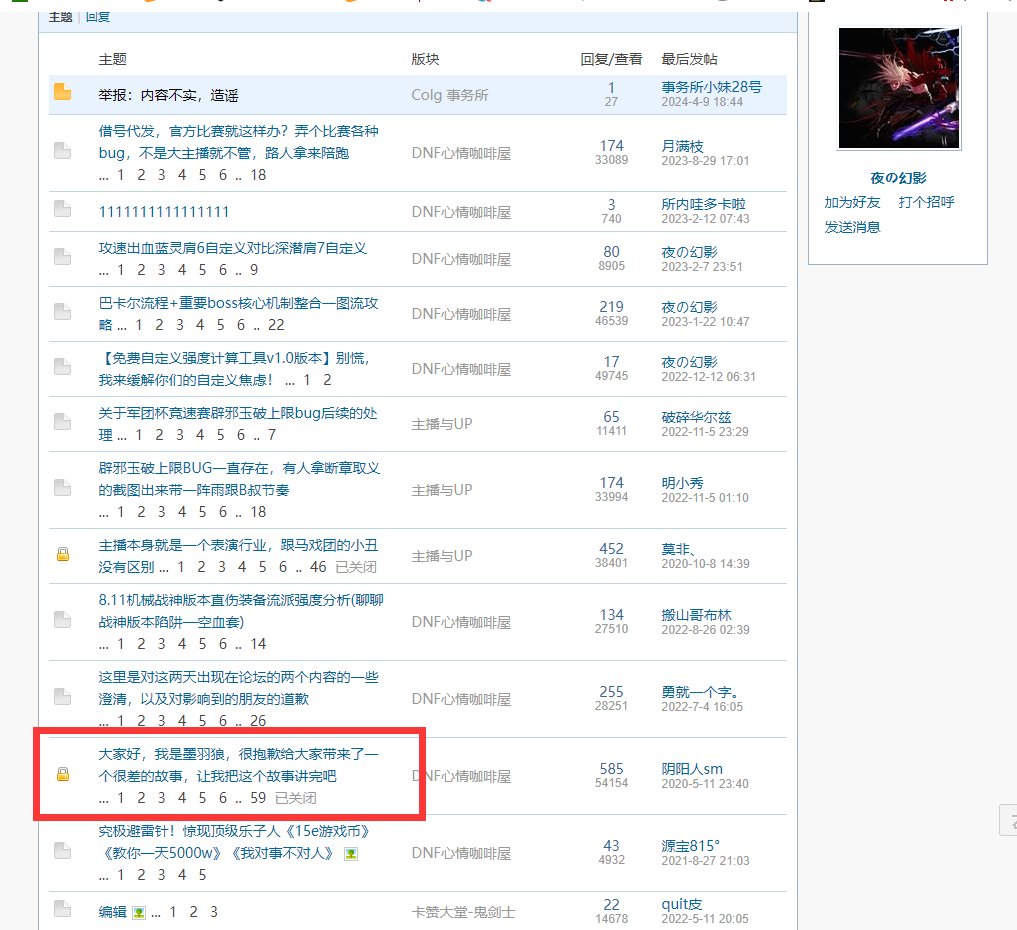Click the orange folder icon beside 举报:内容不实
The width and height of the screenshot is (1017, 930).
[63, 92]
